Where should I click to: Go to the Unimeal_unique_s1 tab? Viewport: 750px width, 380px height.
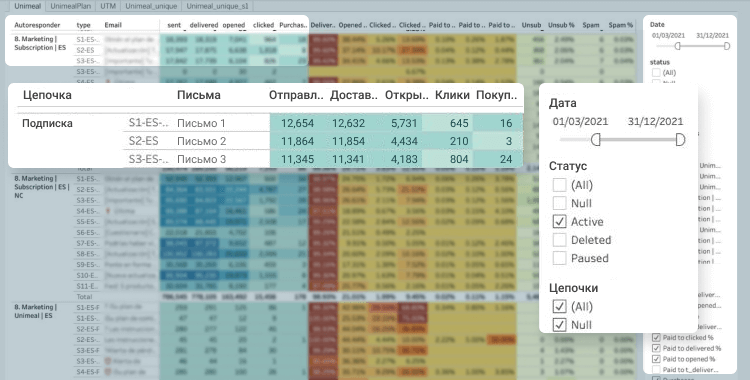coord(218,6)
